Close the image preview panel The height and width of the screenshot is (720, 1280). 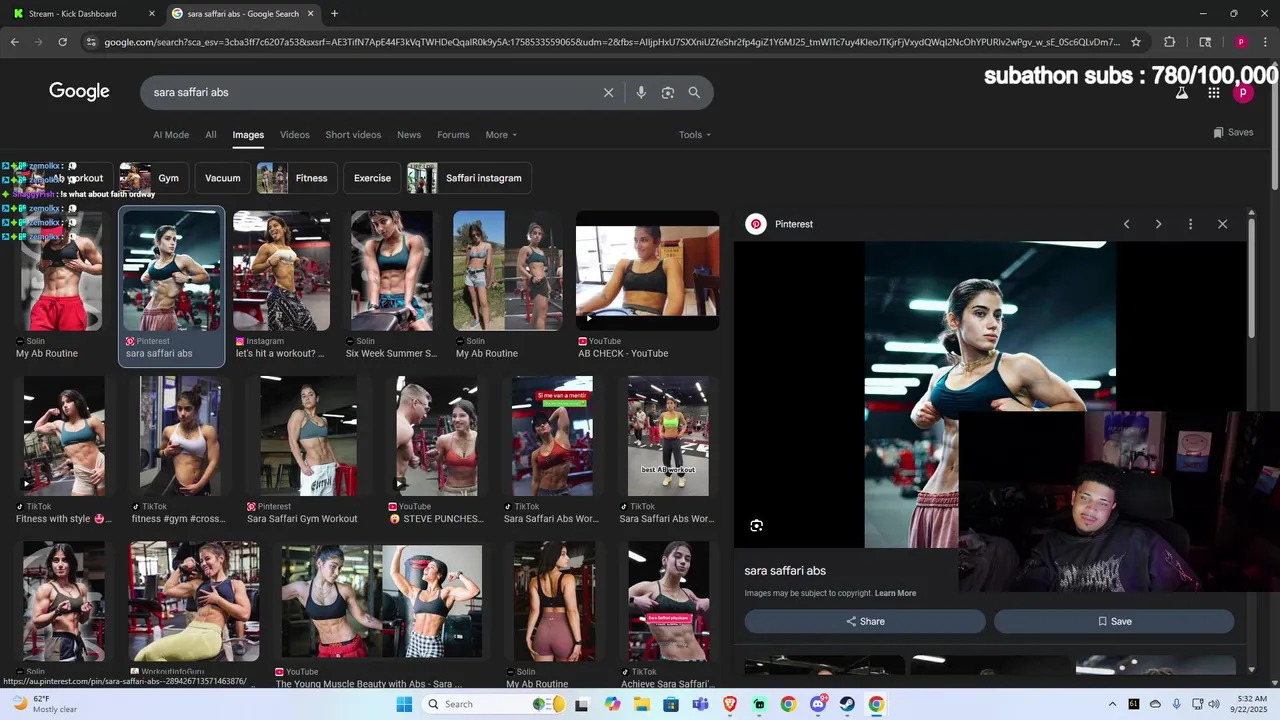coord(1222,224)
